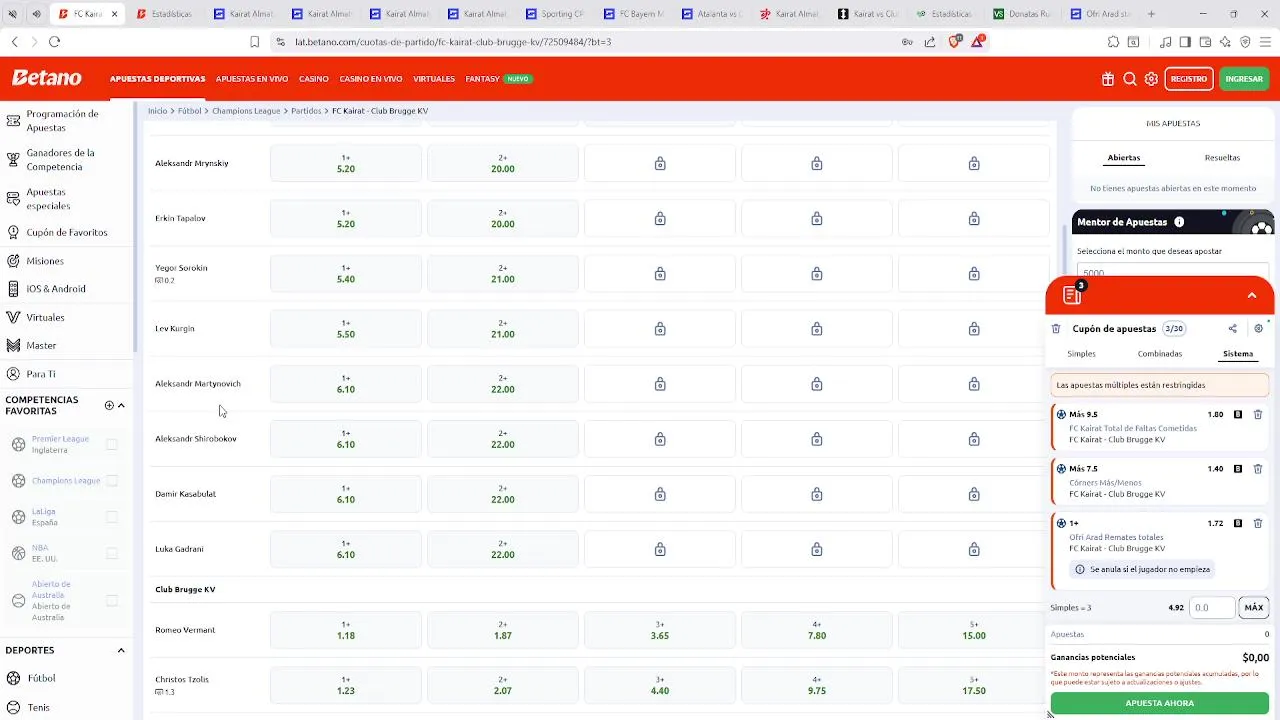Click the Brave Shields lion icon
Screen dimensions: 1280x720
[x=954, y=42]
